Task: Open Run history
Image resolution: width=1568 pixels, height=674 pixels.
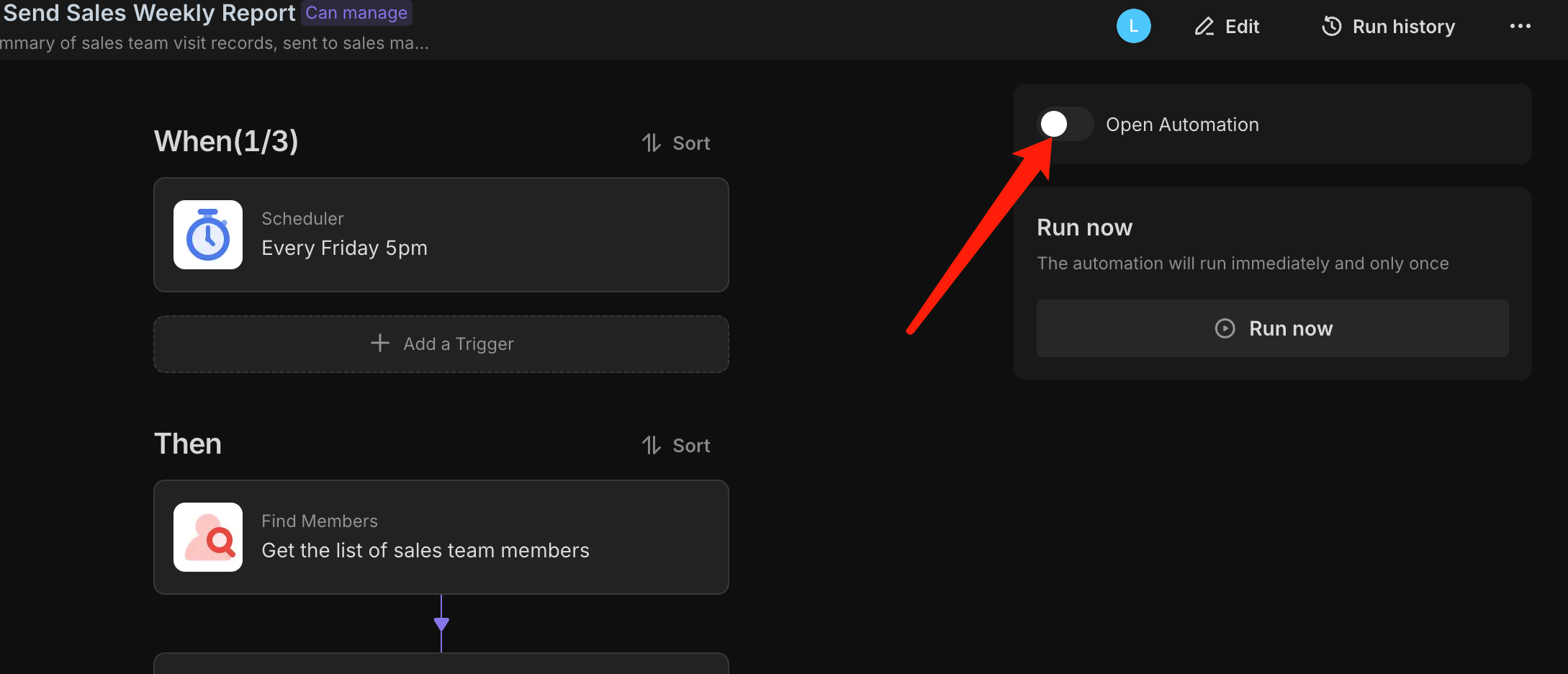Action: (1388, 27)
